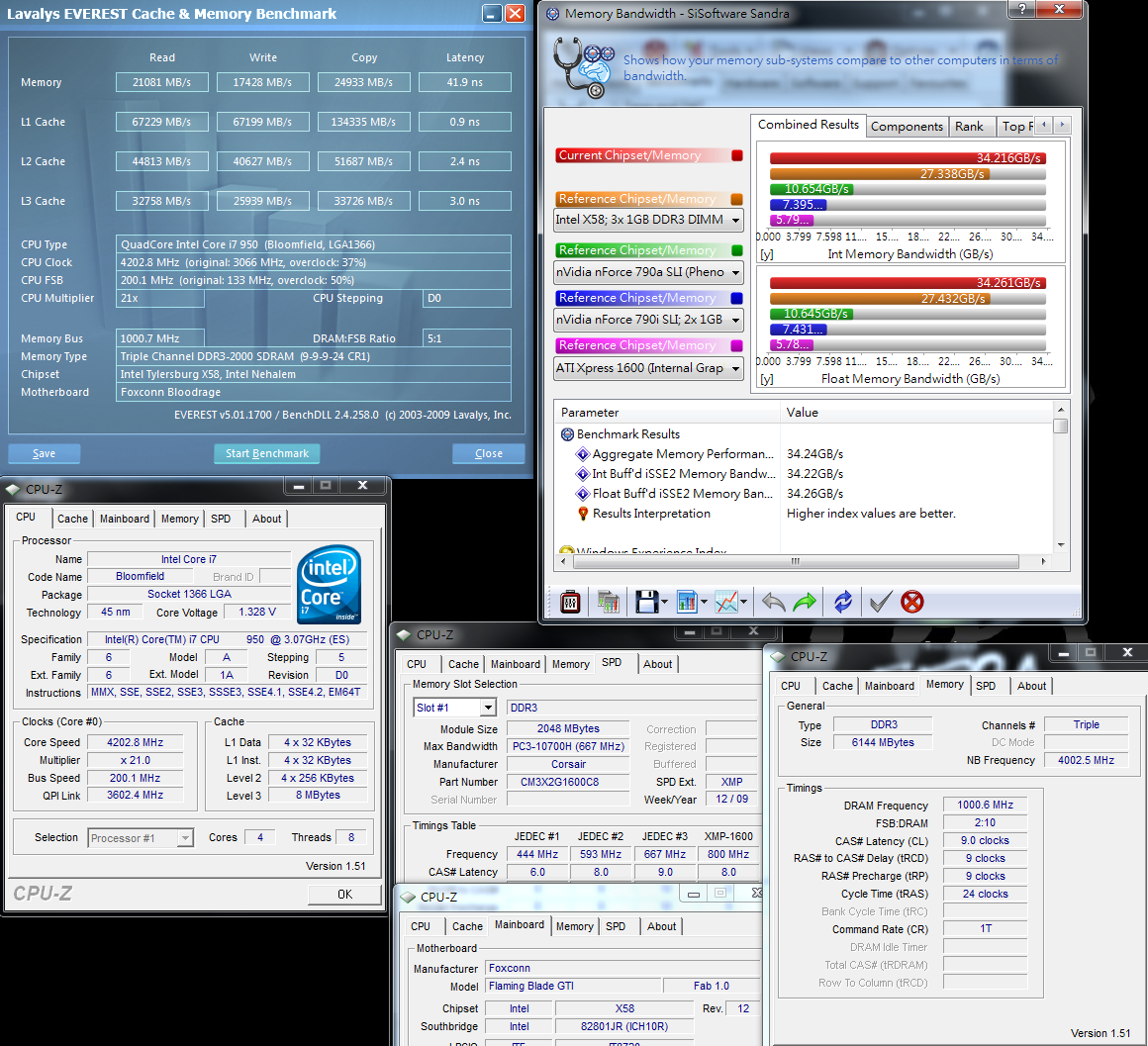Click the results list scroll-down arrow in Sandra
Image resolution: width=1148 pixels, height=1046 pixels.
(1061, 545)
